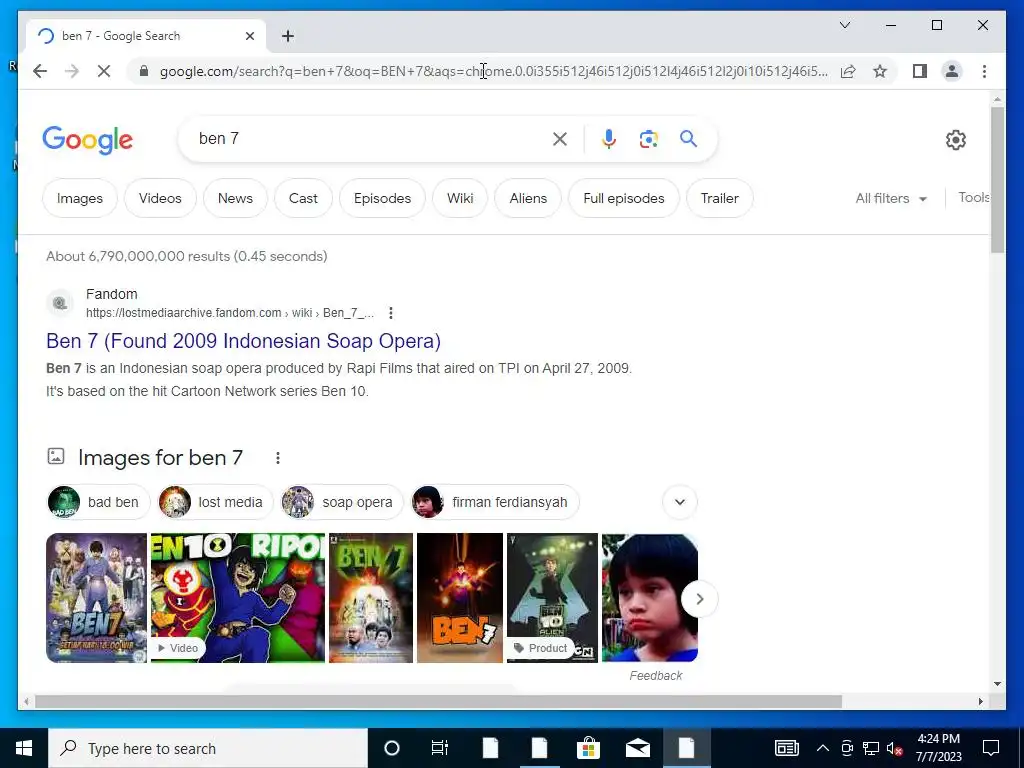
Task: Click the horizontal scrollbar thumb
Action: 438,702
